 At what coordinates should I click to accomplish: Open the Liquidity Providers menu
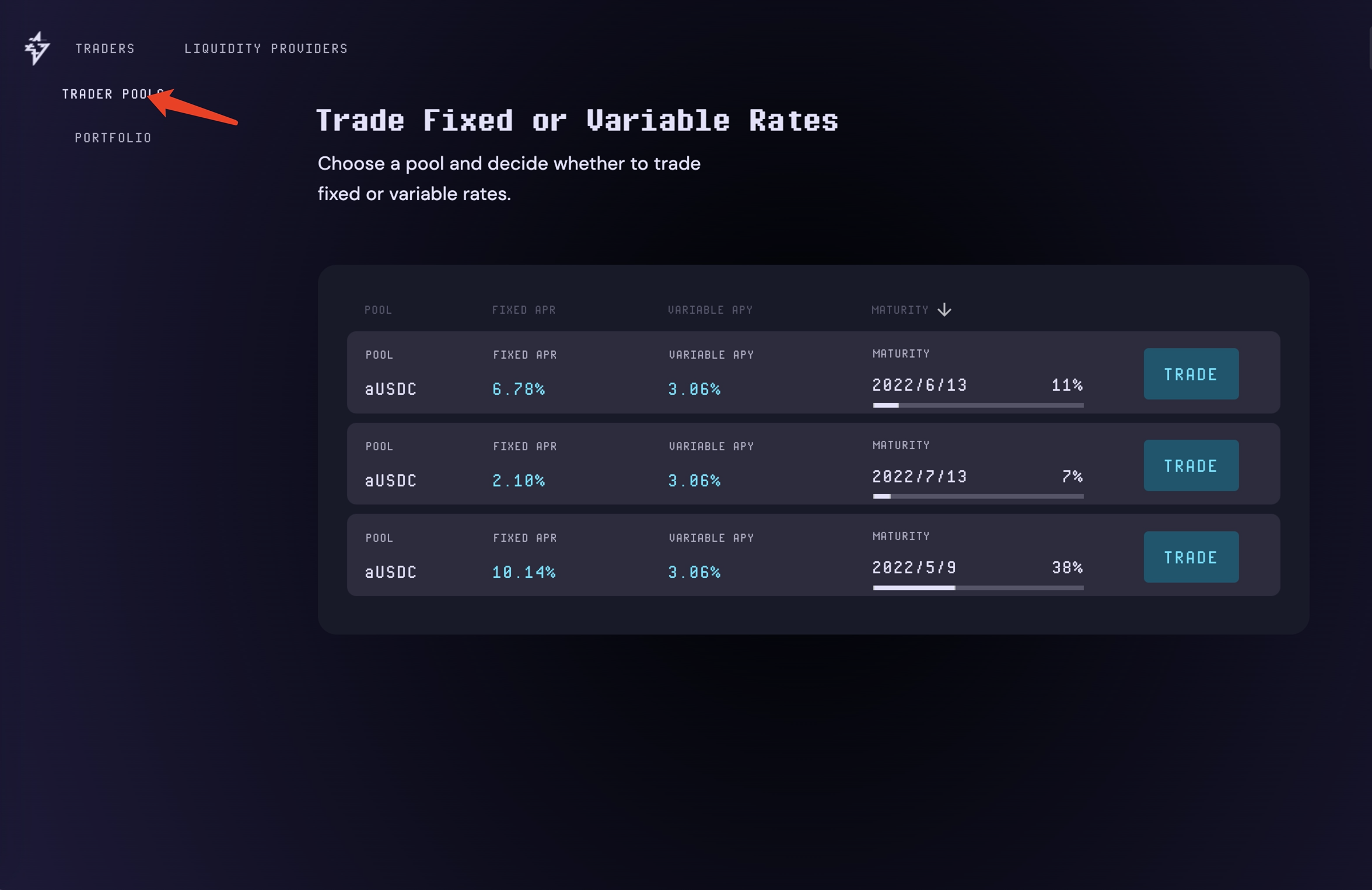(x=266, y=48)
